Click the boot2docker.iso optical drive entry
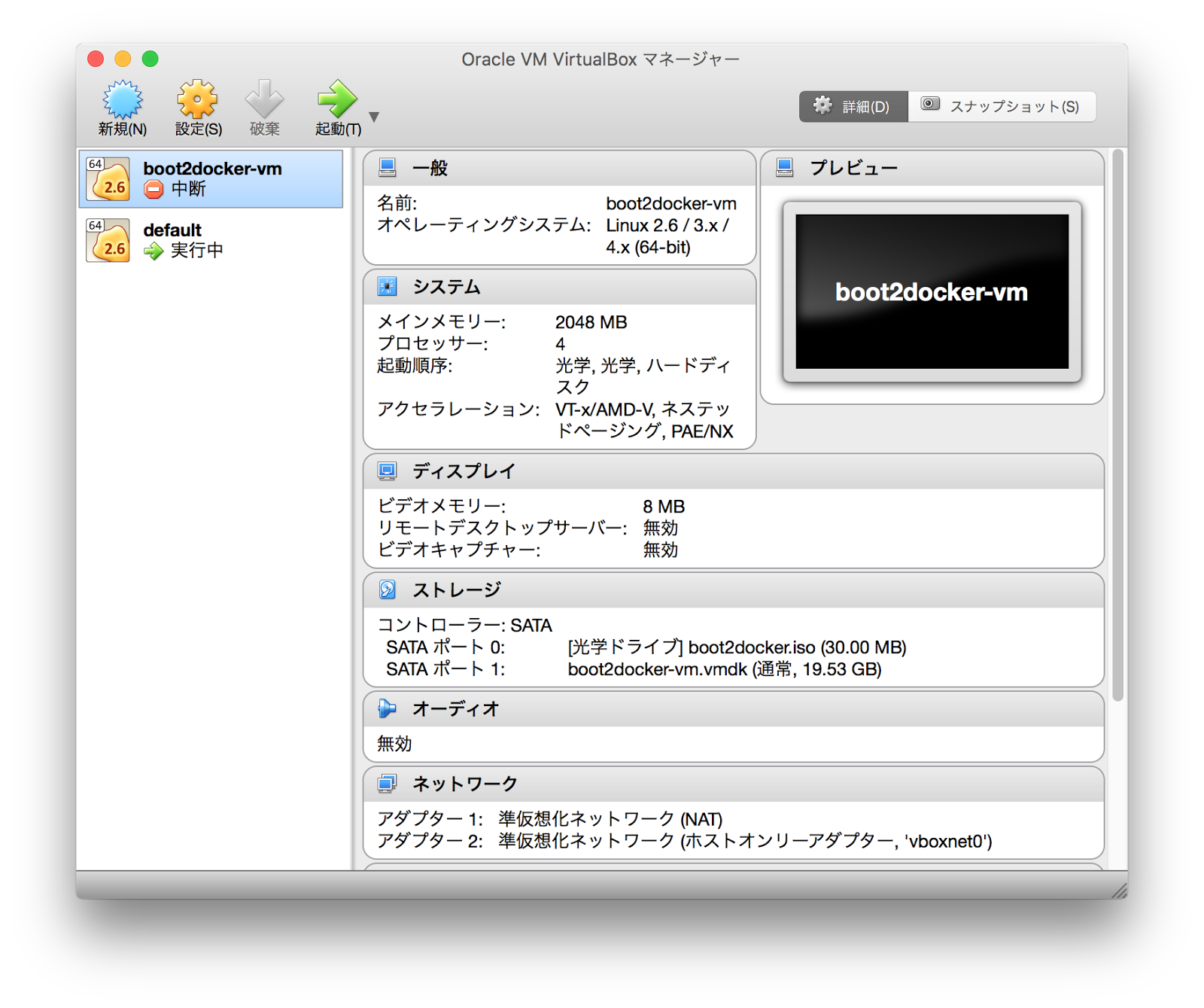 pyautogui.click(x=737, y=647)
